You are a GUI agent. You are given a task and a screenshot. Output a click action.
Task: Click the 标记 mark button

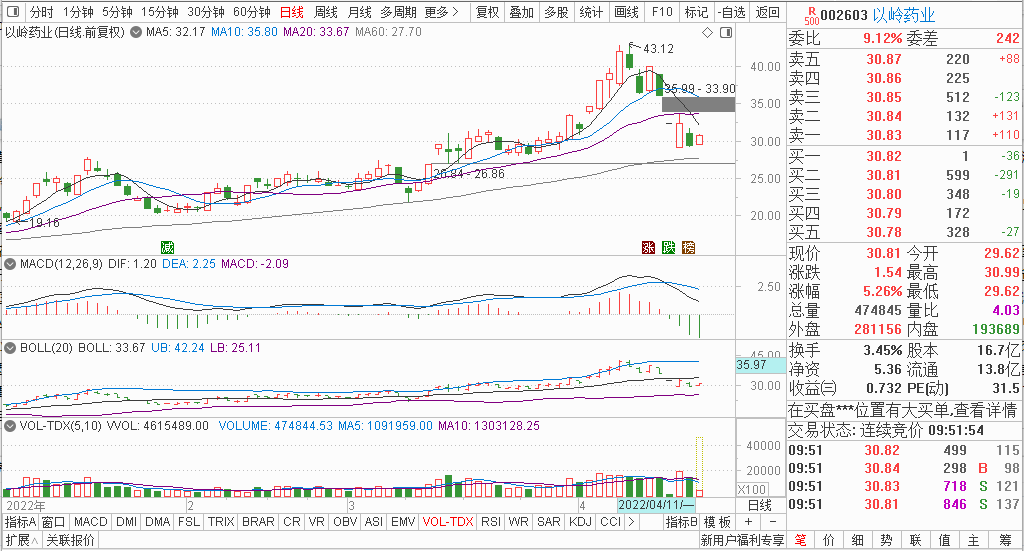pos(696,12)
